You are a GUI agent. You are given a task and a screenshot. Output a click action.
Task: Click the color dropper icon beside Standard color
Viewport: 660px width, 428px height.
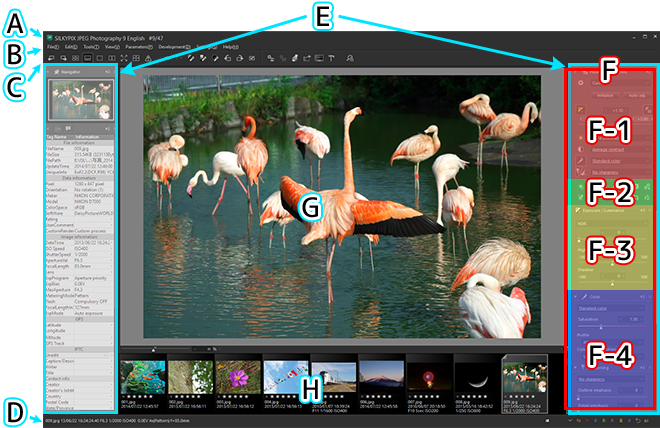pyautogui.click(x=580, y=160)
